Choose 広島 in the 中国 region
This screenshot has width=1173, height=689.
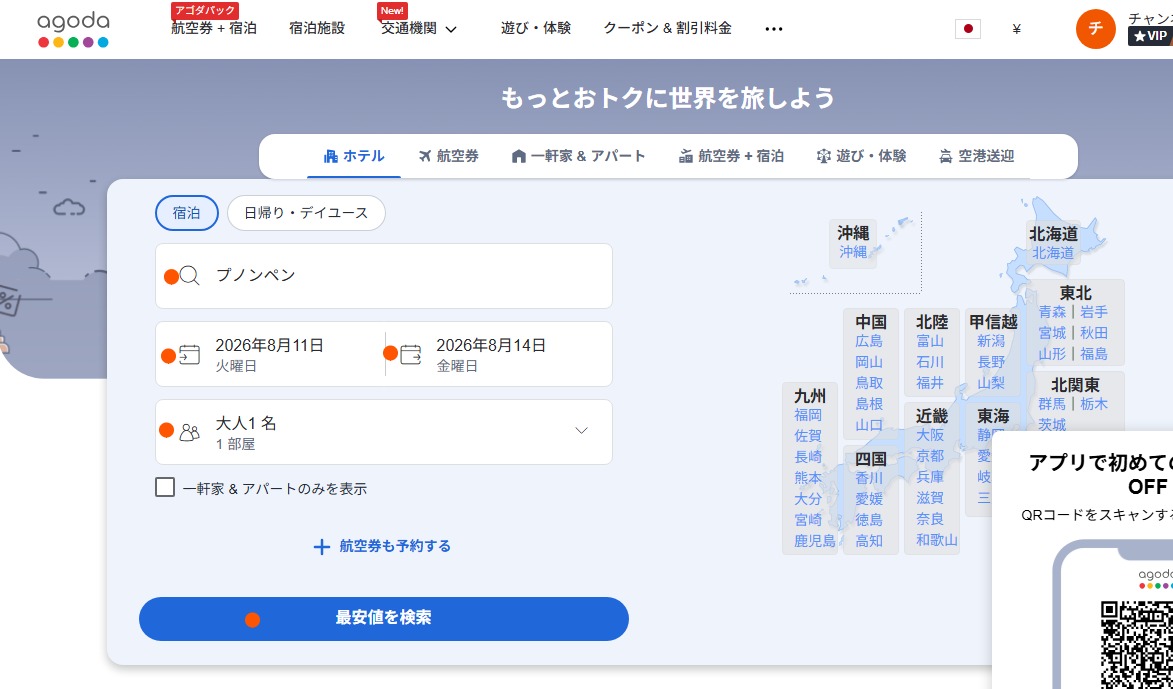[869, 341]
